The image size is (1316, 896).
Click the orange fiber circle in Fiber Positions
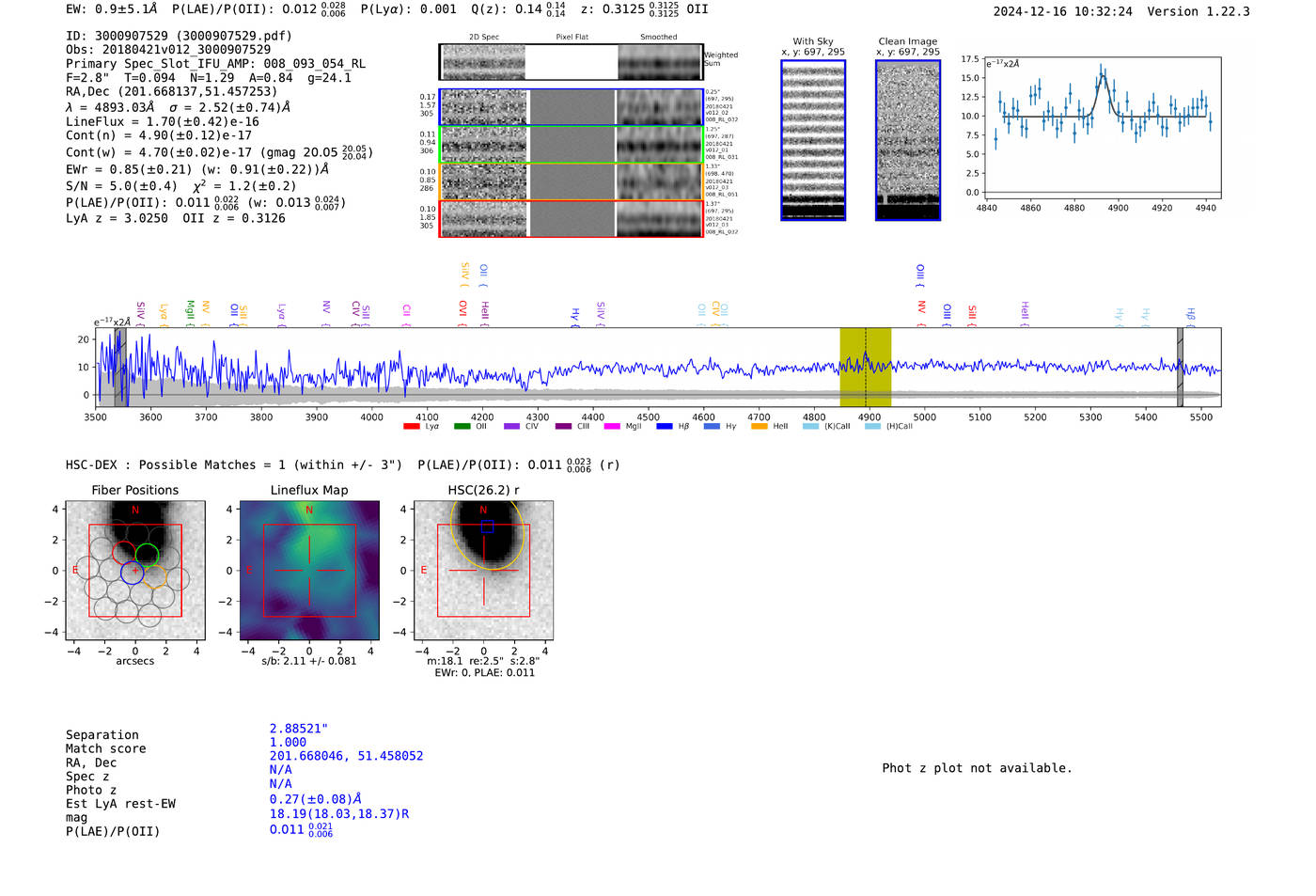[154, 576]
